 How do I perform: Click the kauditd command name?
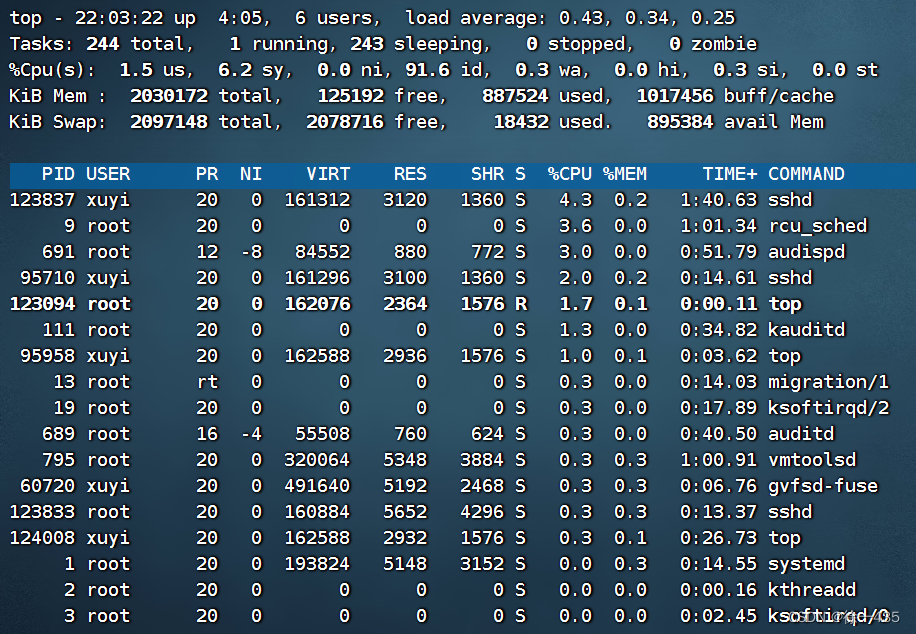pos(806,330)
